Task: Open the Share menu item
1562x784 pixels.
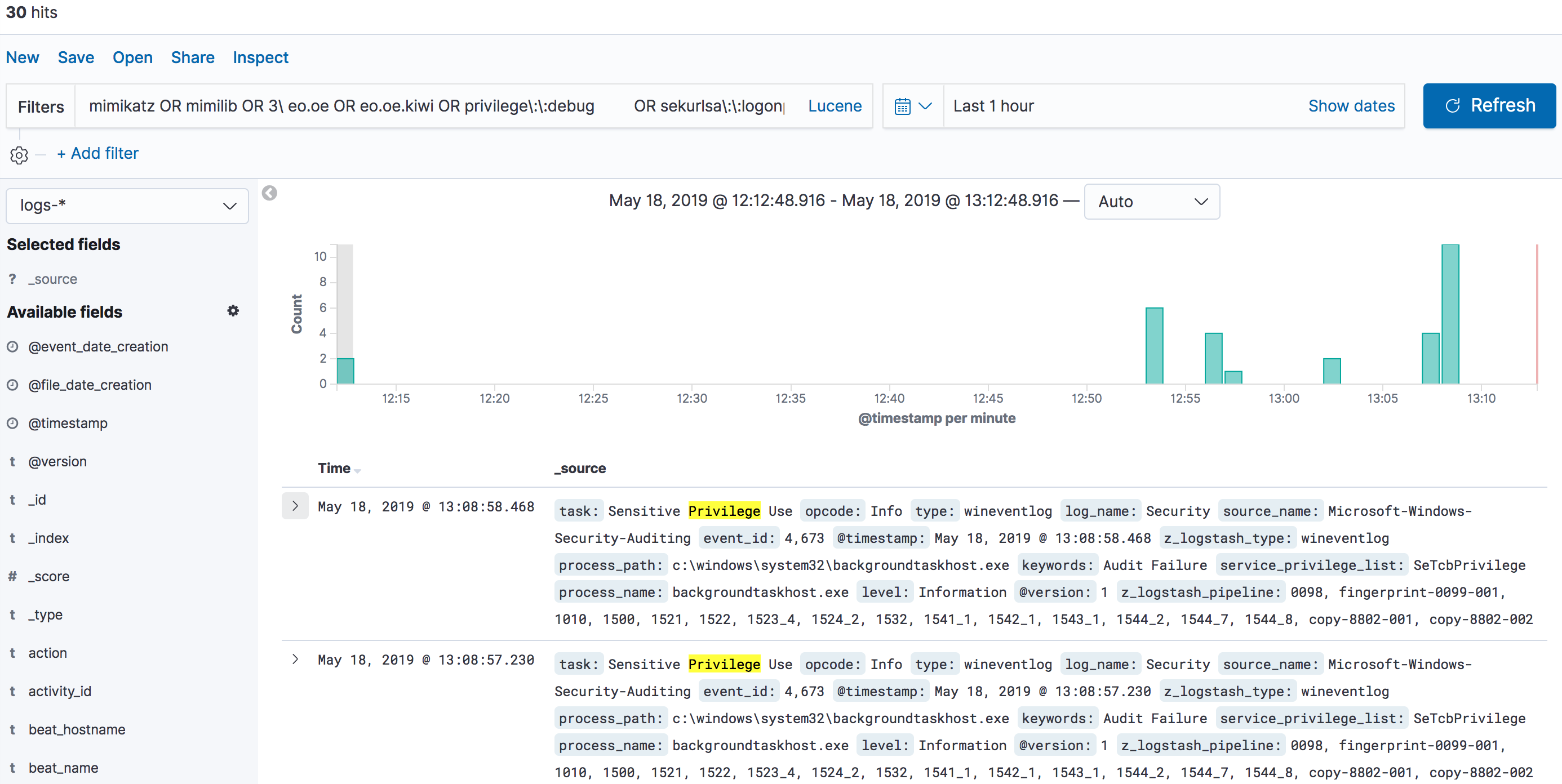Action: click(x=192, y=57)
